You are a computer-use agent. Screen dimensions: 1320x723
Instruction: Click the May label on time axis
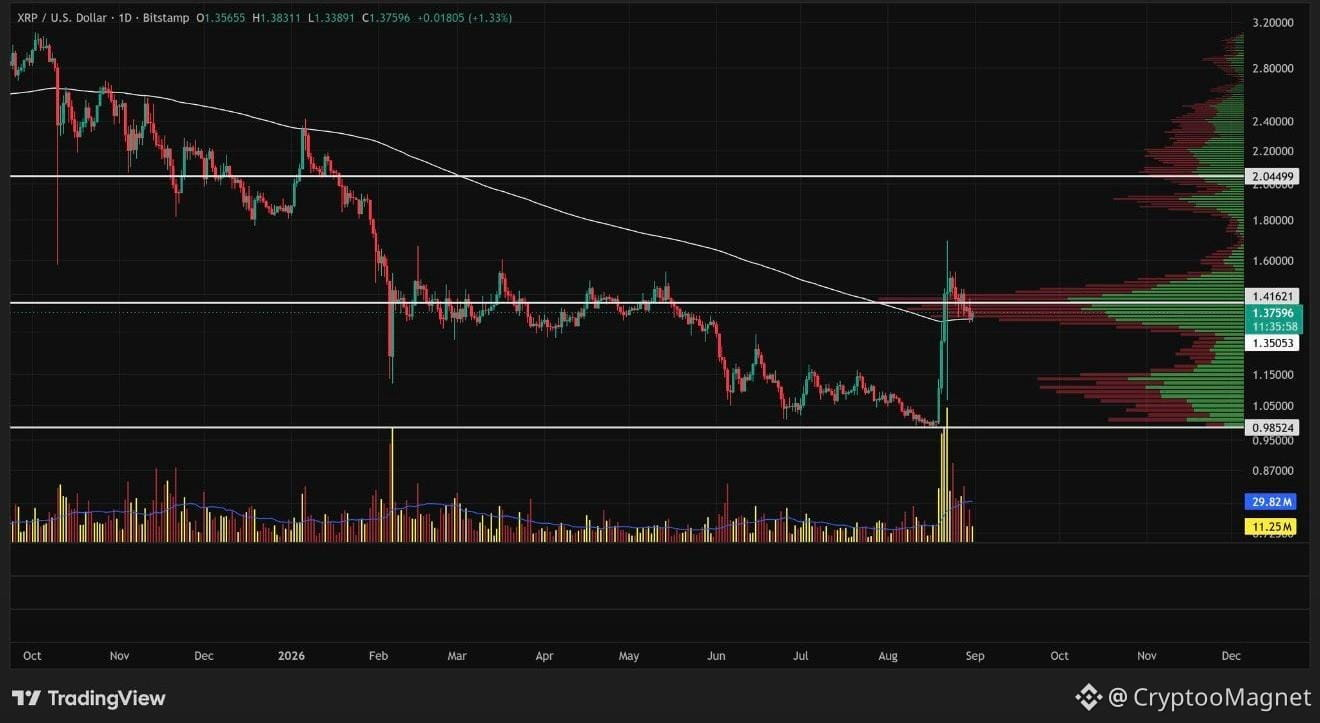coord(629,656)
